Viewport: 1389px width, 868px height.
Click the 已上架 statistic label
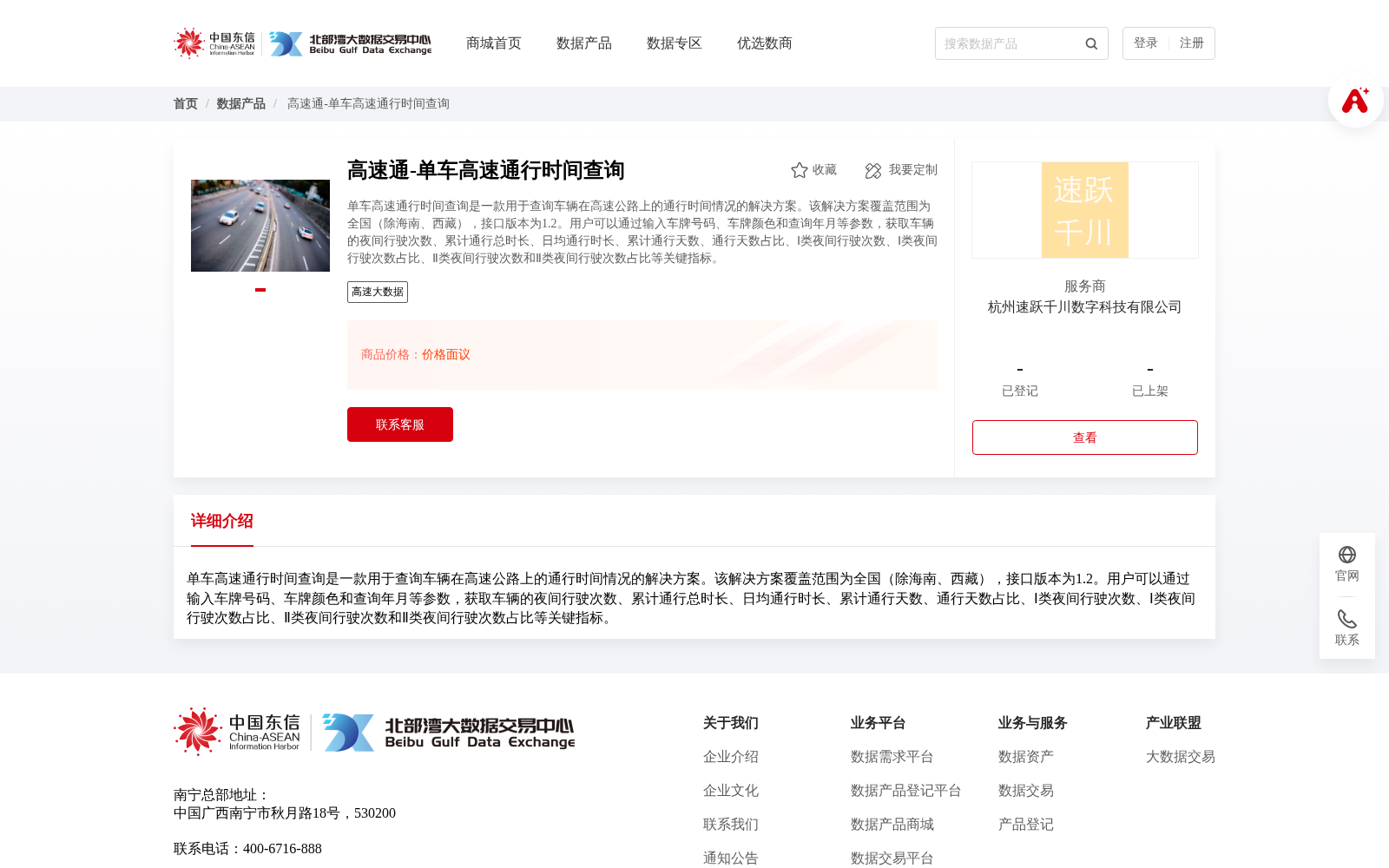click(x=1150, y=391)
